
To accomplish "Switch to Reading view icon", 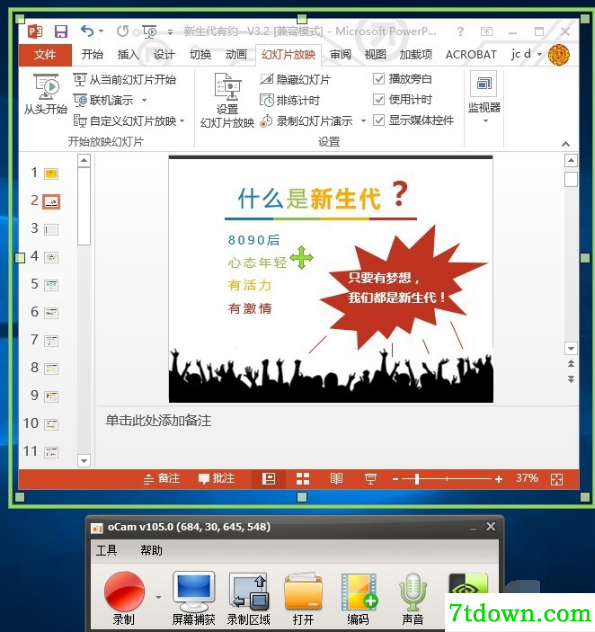I will tap(337, 479).
